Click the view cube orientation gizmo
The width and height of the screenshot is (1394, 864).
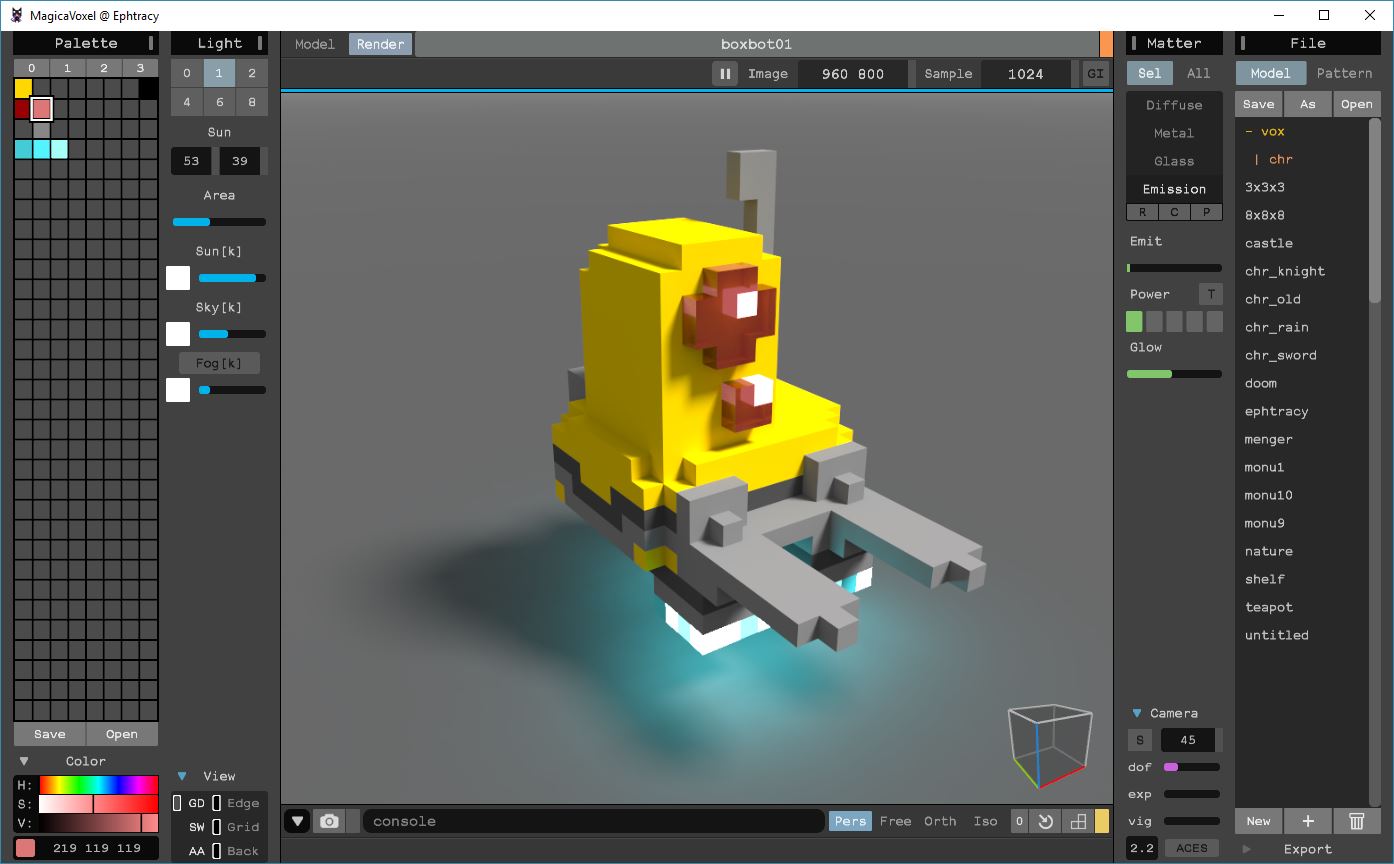click(1049, 747)
